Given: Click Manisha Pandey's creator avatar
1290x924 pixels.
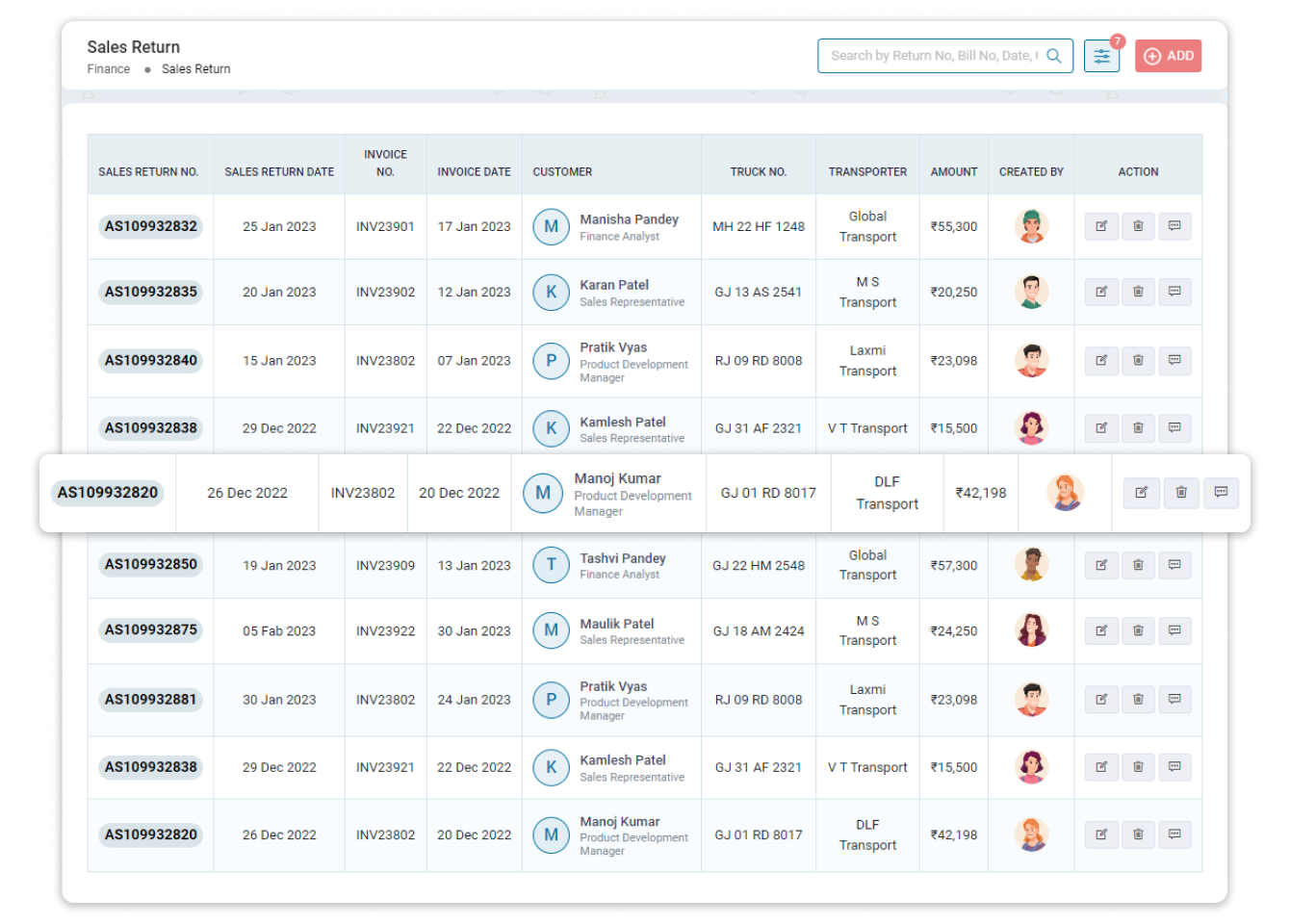Looking at the screenshot, I should [1031, 226].
